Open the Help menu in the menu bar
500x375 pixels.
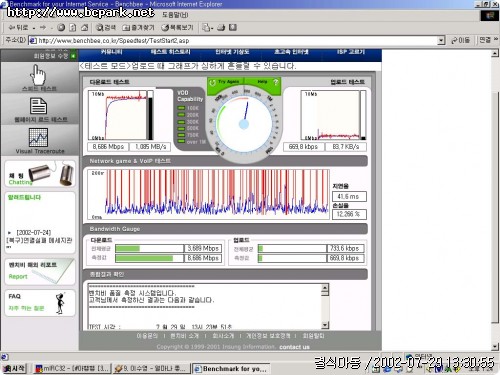click(175, 15)
